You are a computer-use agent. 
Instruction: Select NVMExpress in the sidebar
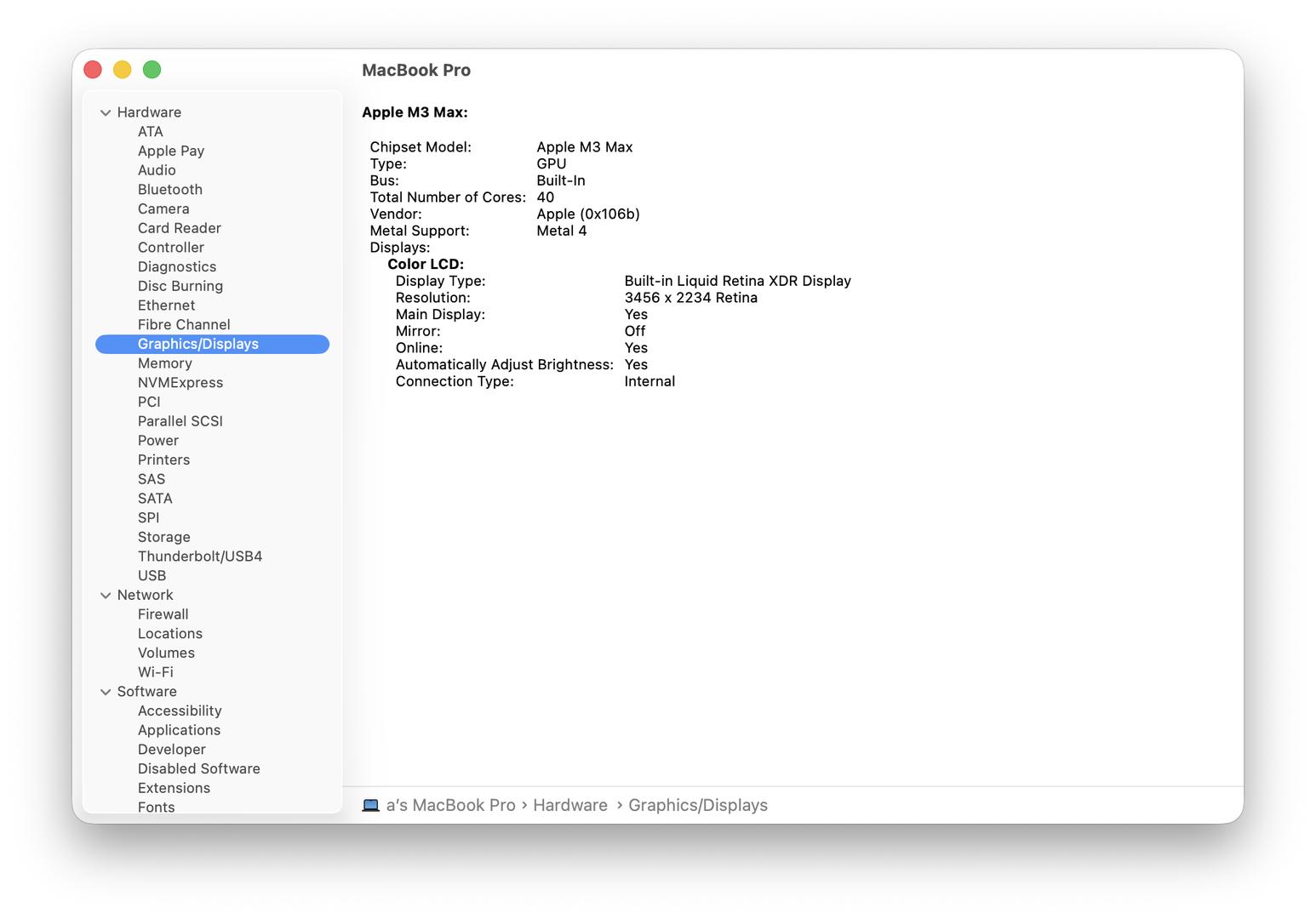click(x=180, y=383)
